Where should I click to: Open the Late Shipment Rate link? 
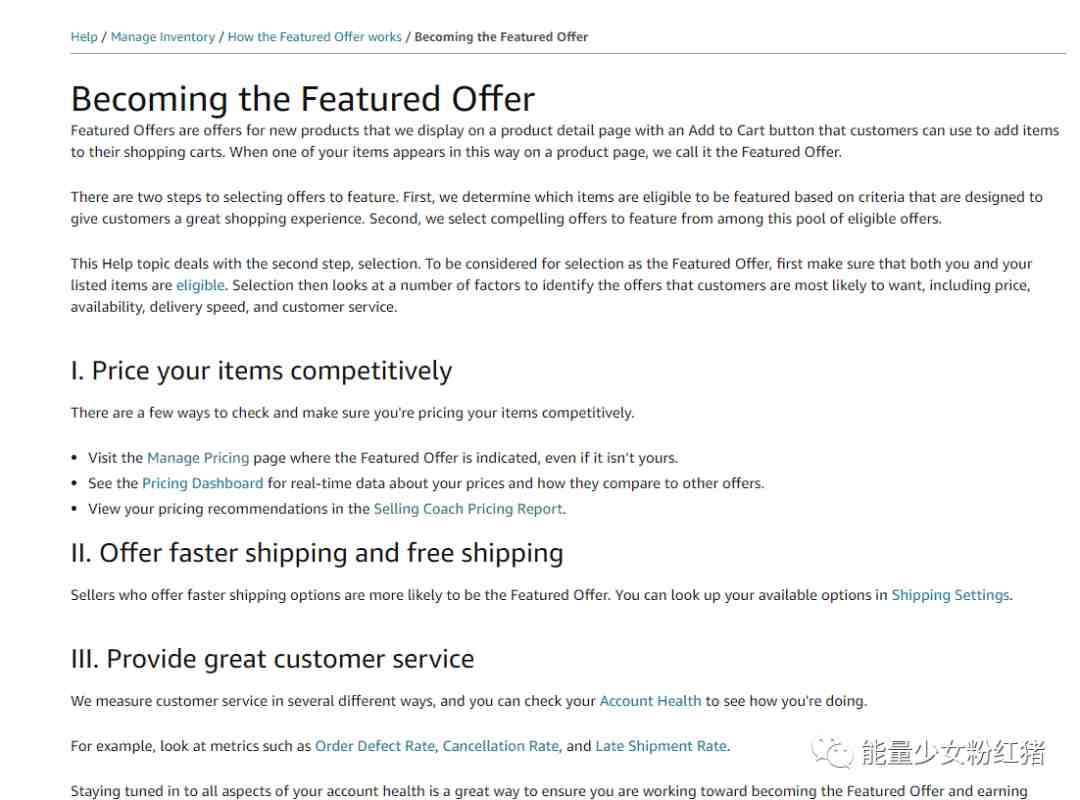661,746
